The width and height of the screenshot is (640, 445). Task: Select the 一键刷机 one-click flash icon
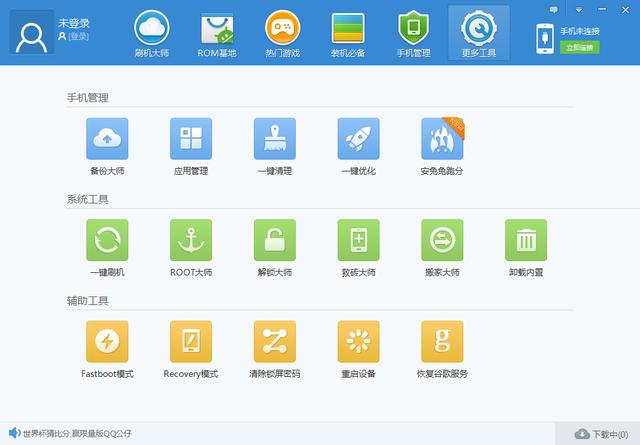107,241
